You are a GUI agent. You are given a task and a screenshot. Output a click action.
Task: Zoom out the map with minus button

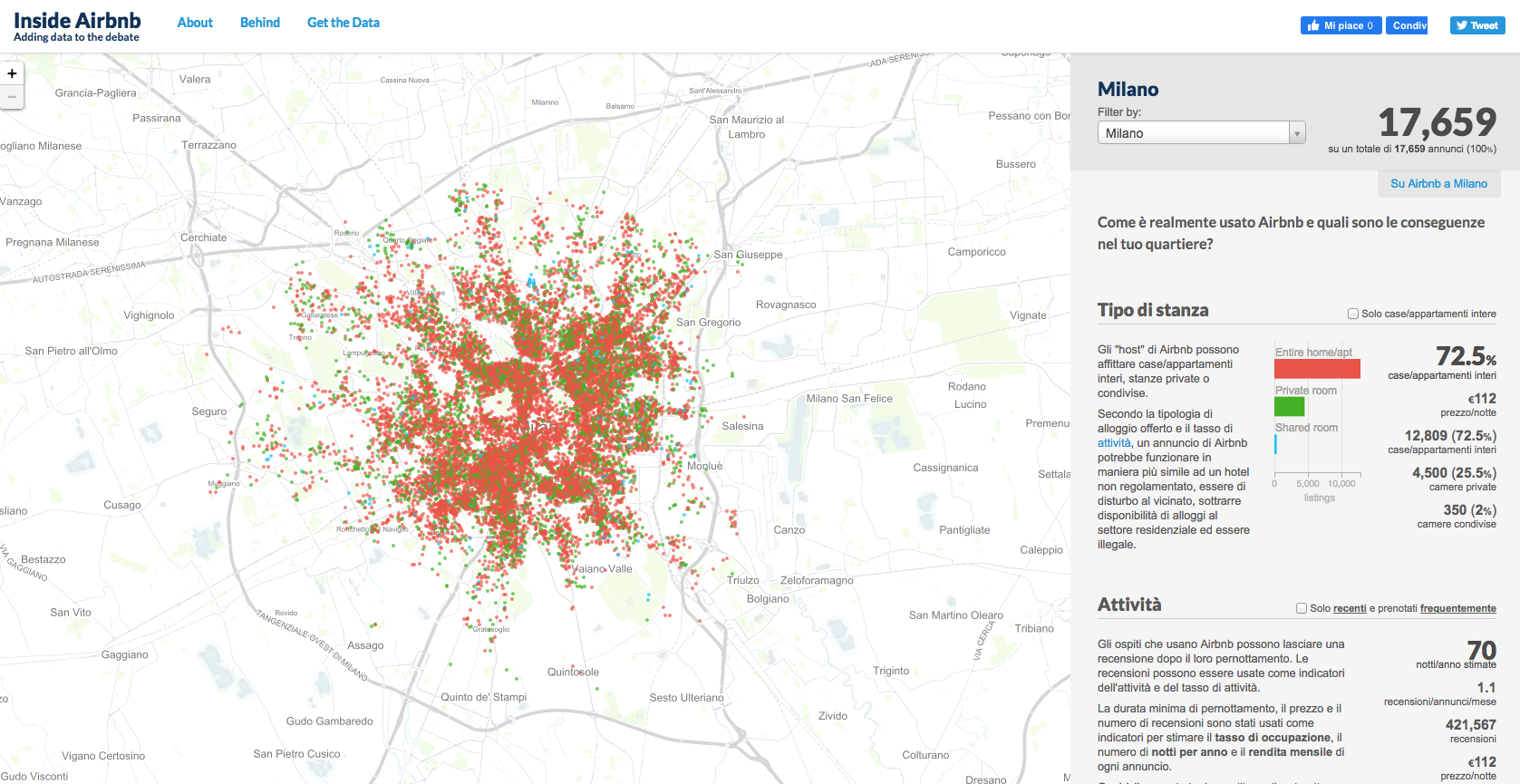click(12, 97)
